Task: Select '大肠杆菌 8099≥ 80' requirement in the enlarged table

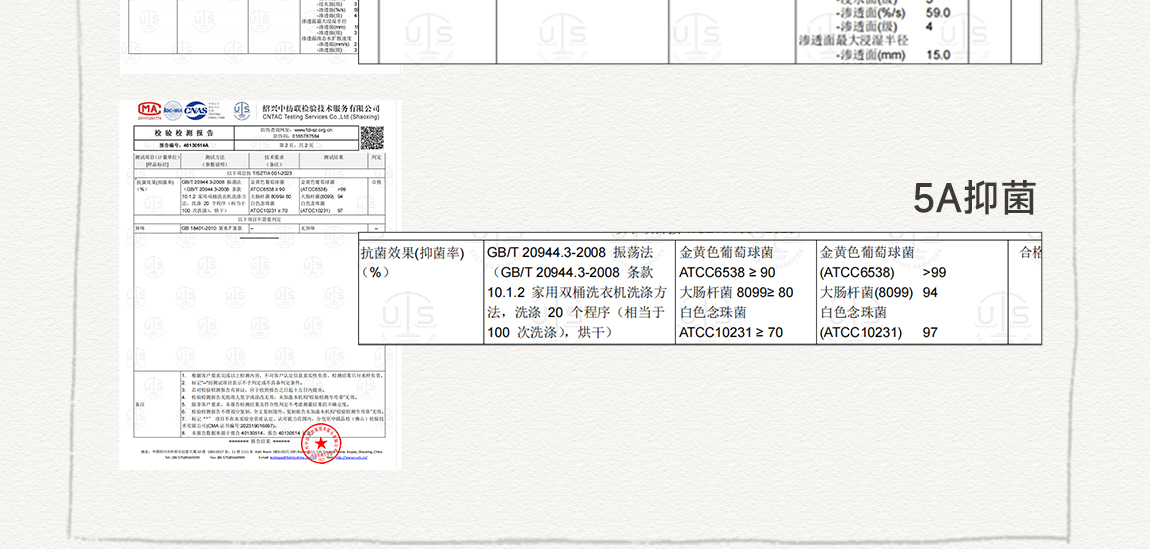Action: (736, 292)
